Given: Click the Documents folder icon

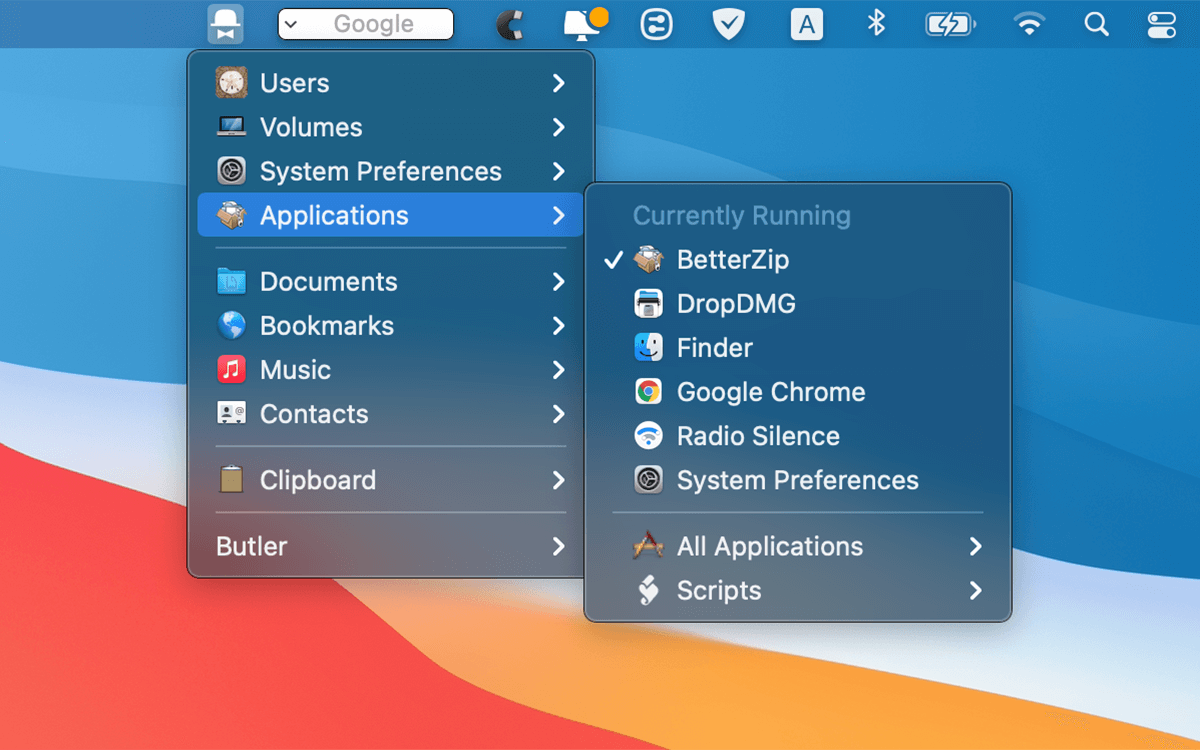Looking at the screenshot, I should 231,282.
